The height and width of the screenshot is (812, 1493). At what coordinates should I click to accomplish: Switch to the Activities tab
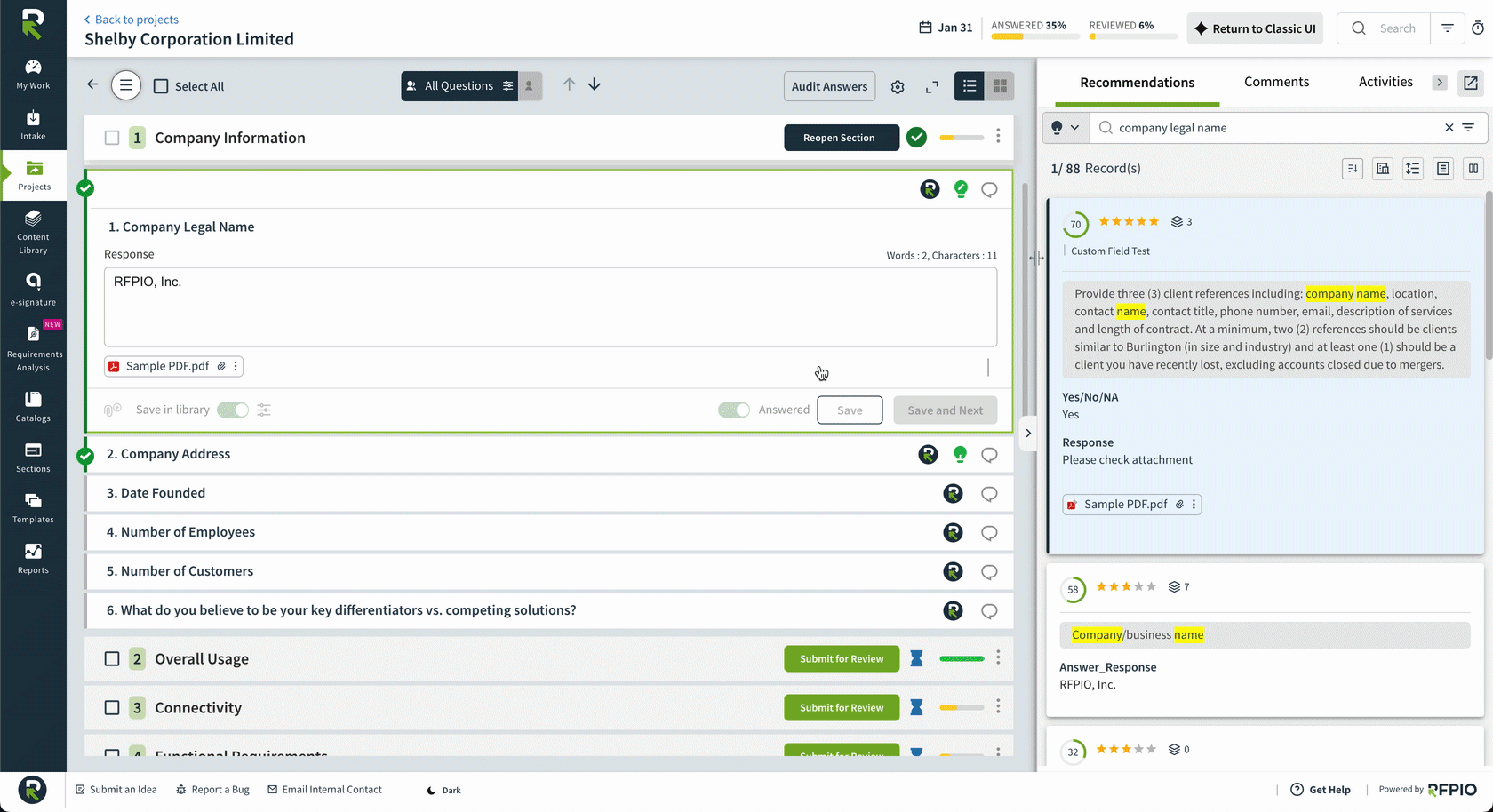(x=1385, y=82)
